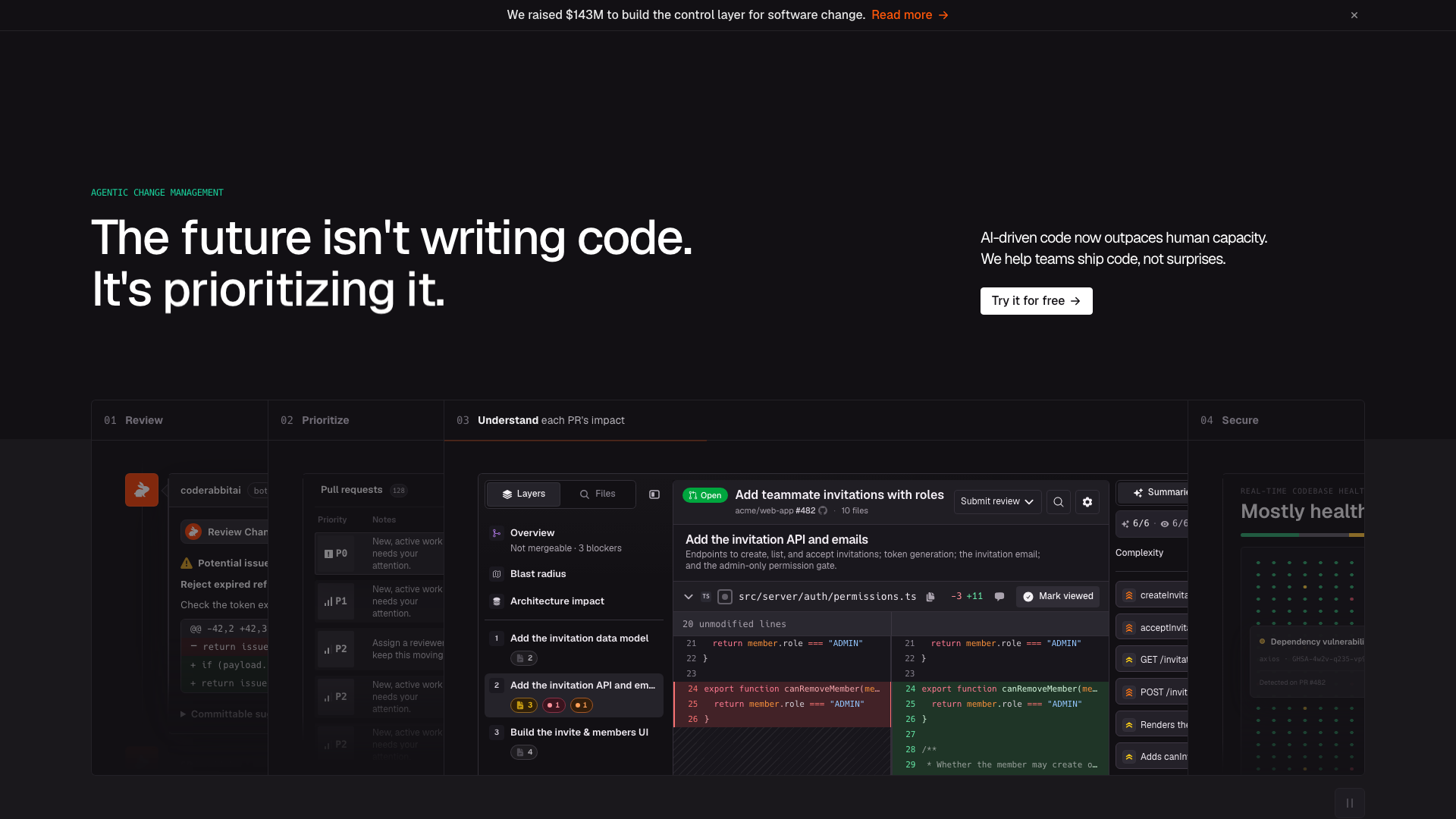The width and height of the screenshot is (1456, 819).
Task: Click the GitHub icon next to #482
Action: [x=823, y=511]
